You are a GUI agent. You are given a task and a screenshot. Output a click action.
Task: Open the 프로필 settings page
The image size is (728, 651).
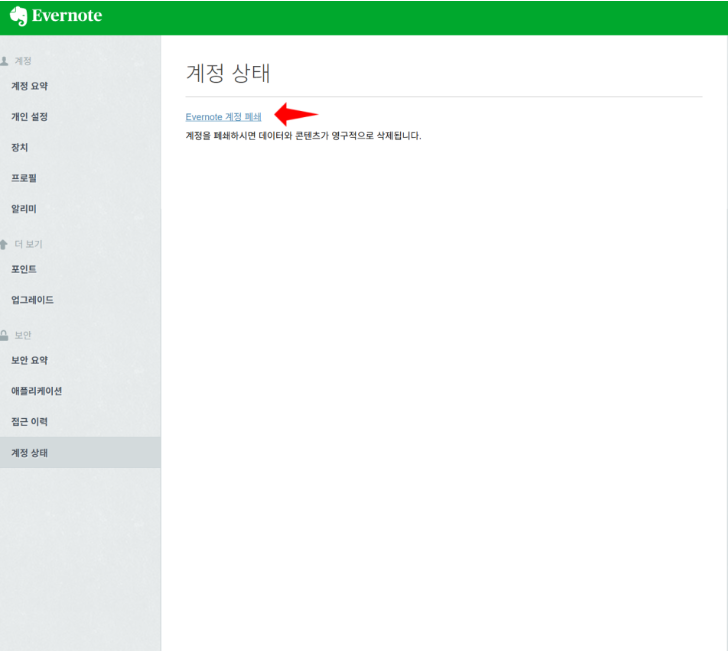pyautogui.click(x=24, y=178)
